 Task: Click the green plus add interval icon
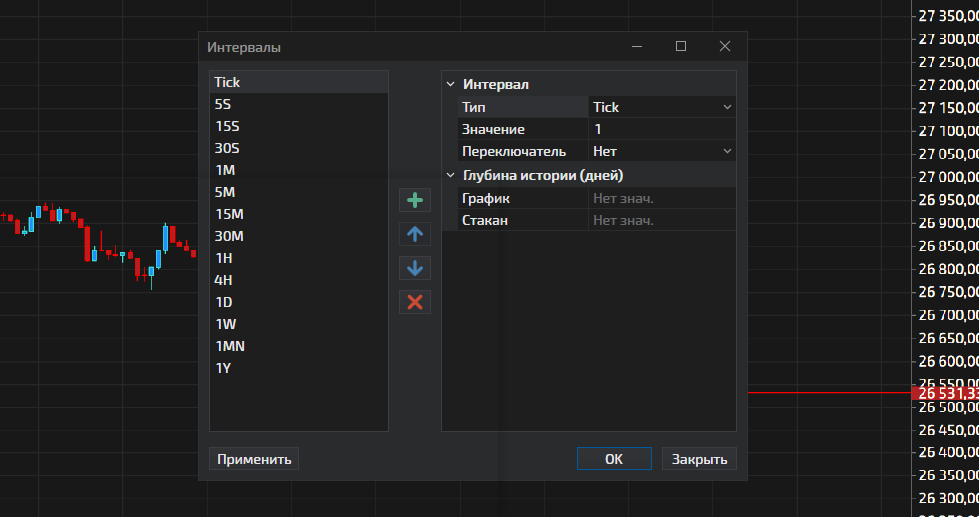click(415, 201)
